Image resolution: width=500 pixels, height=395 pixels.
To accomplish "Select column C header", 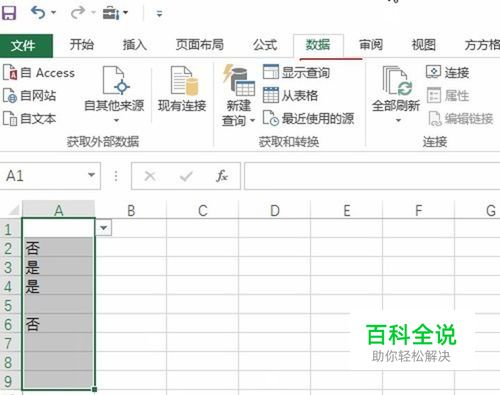I will (x=203, y=210).
